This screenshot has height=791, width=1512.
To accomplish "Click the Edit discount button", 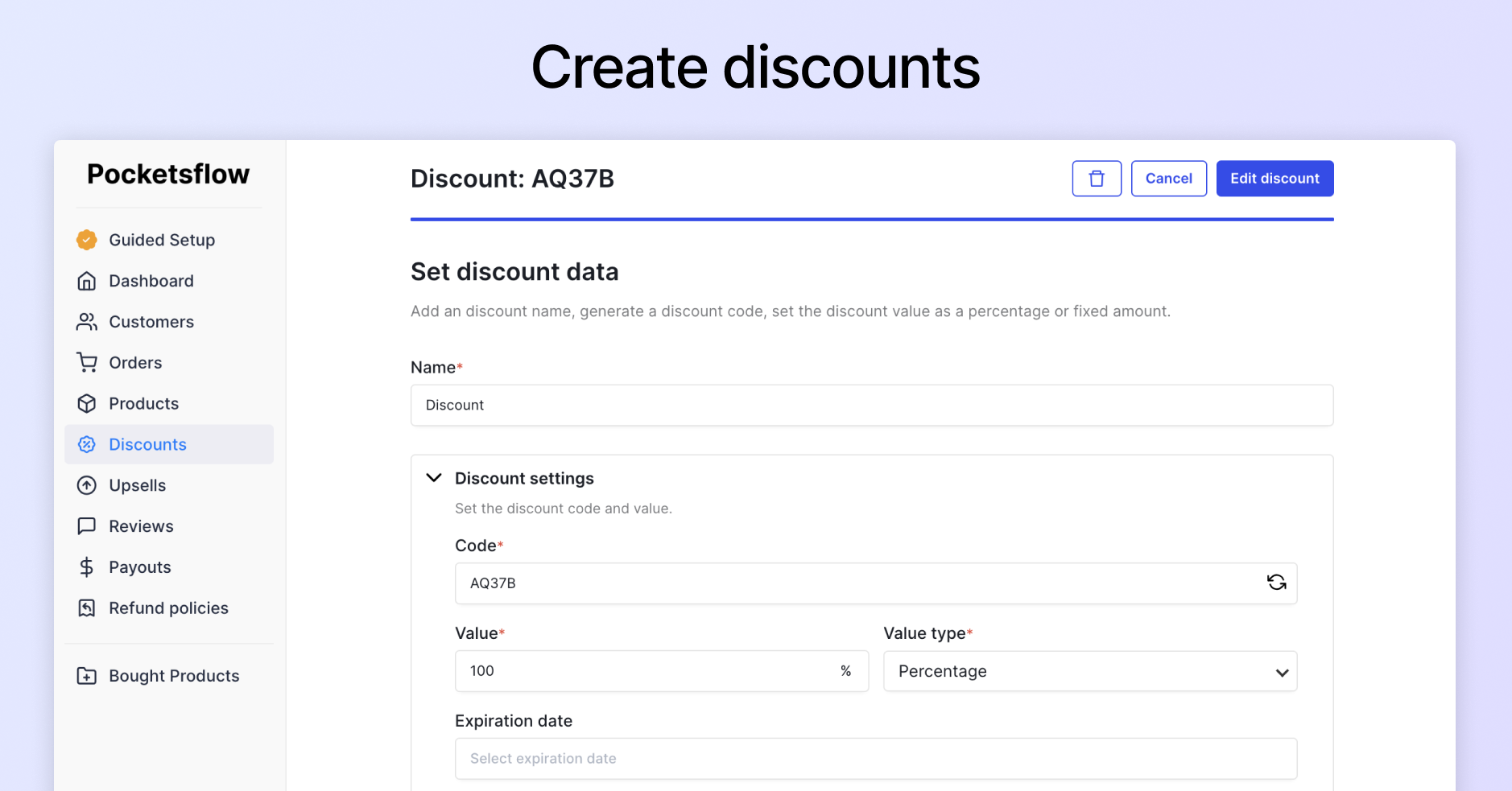I will [x=1274, y=179].
